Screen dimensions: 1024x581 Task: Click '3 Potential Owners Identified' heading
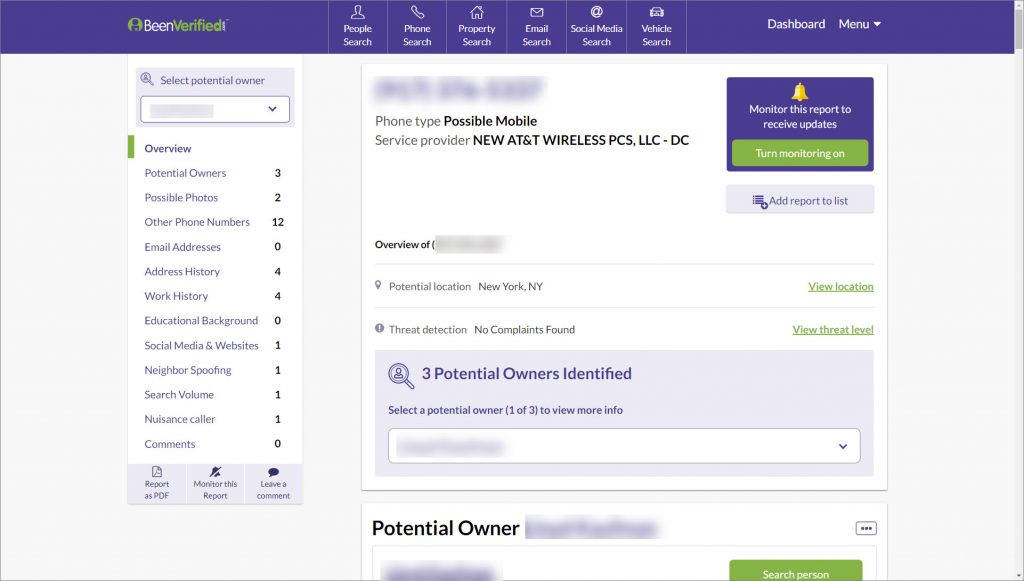(526, 373)
